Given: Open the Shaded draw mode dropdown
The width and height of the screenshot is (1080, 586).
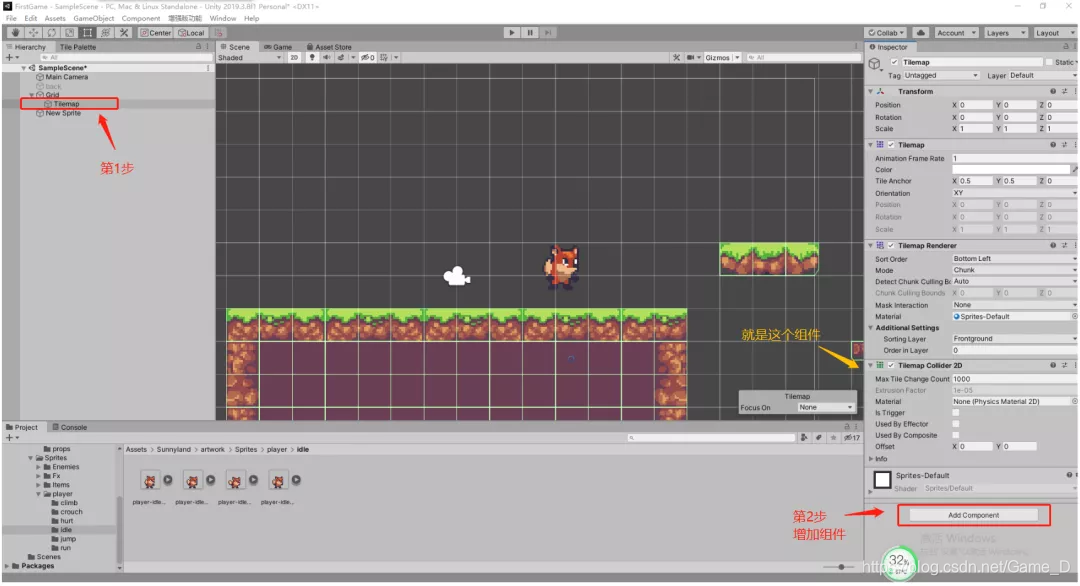Looking at the screenshot, I should [x=249, y=57].
